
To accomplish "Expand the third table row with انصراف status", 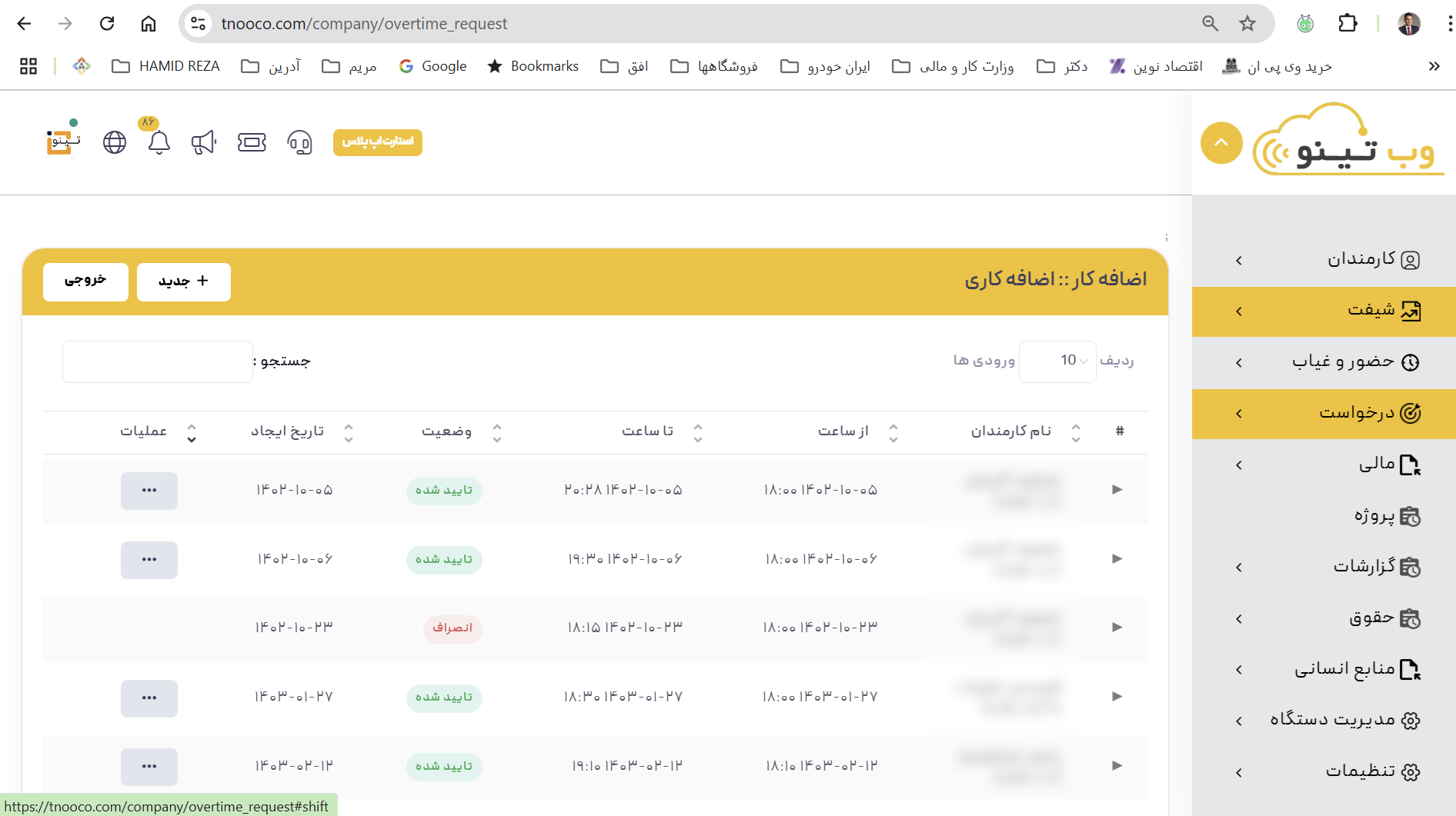I will click(x=1117, y=628).
